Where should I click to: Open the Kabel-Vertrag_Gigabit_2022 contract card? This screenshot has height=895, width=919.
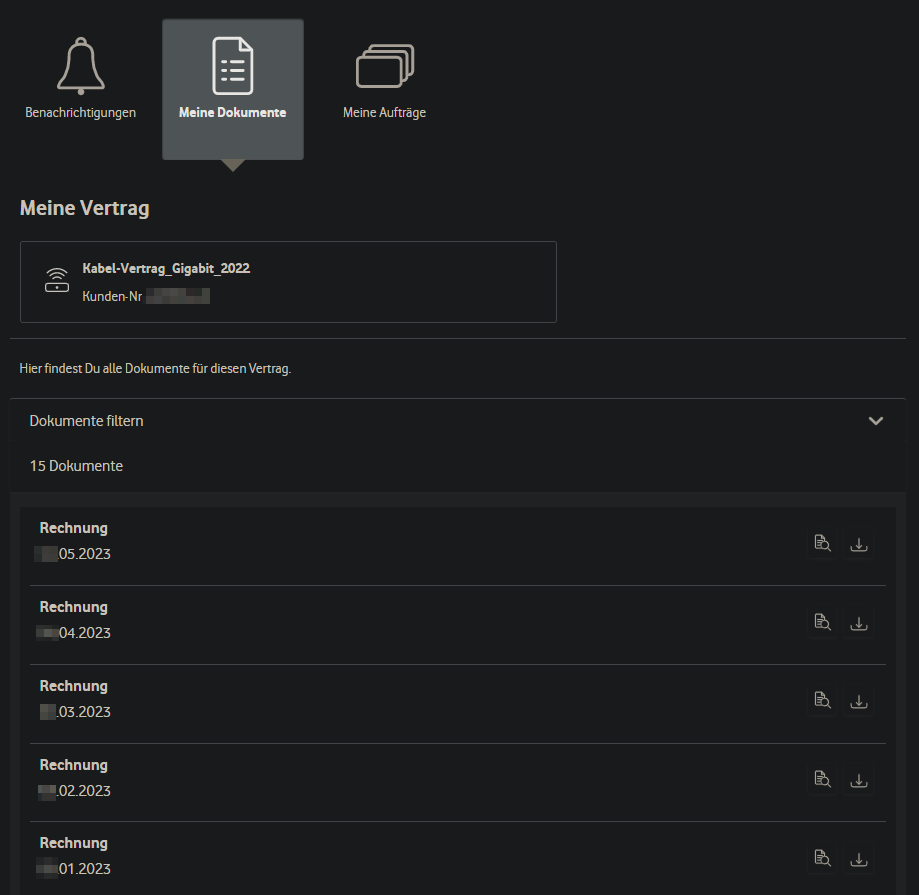(x=288, y=282)
